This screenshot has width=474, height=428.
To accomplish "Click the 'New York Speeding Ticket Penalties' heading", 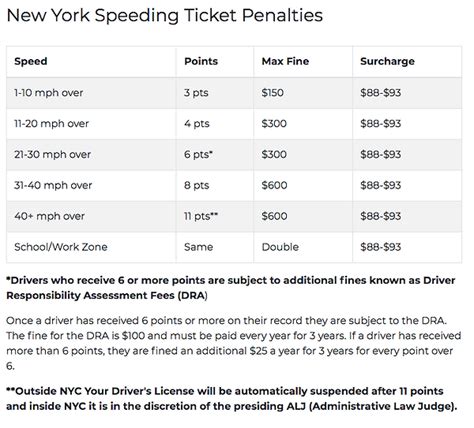I will (x=165, y=15).
